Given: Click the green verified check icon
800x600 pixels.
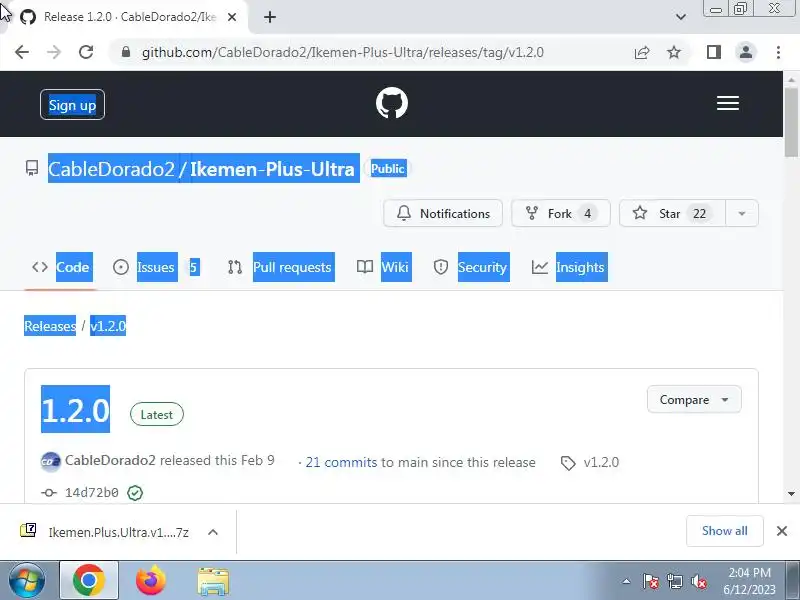Looking at the screenshot, I should [x=135, y=492].
